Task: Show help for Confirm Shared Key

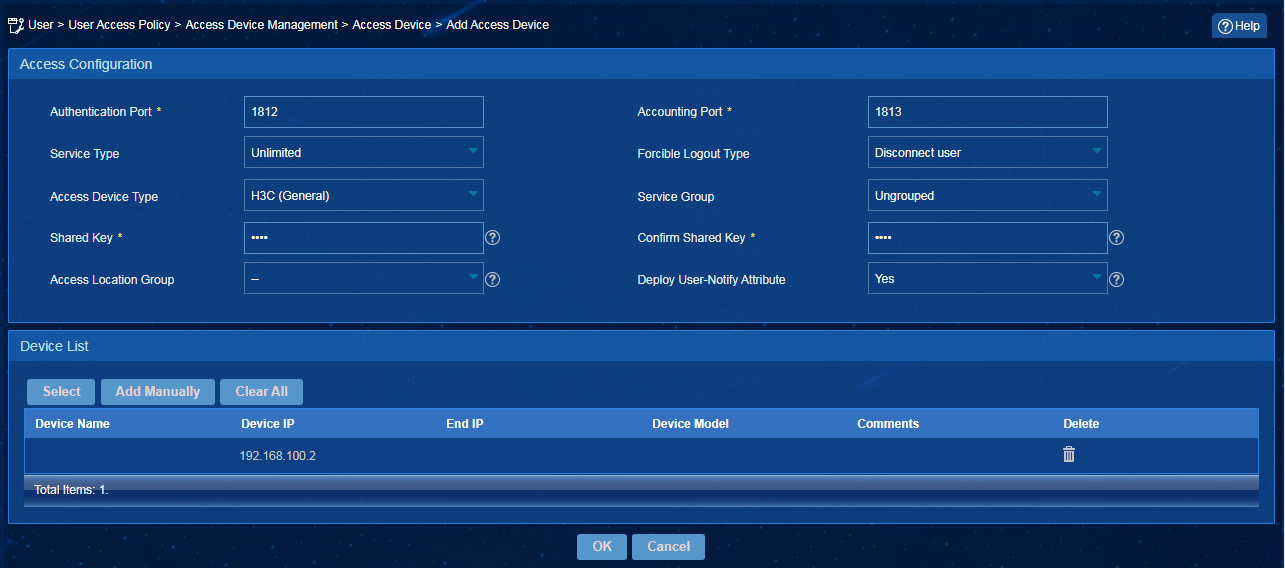Action: (1117, 238)
